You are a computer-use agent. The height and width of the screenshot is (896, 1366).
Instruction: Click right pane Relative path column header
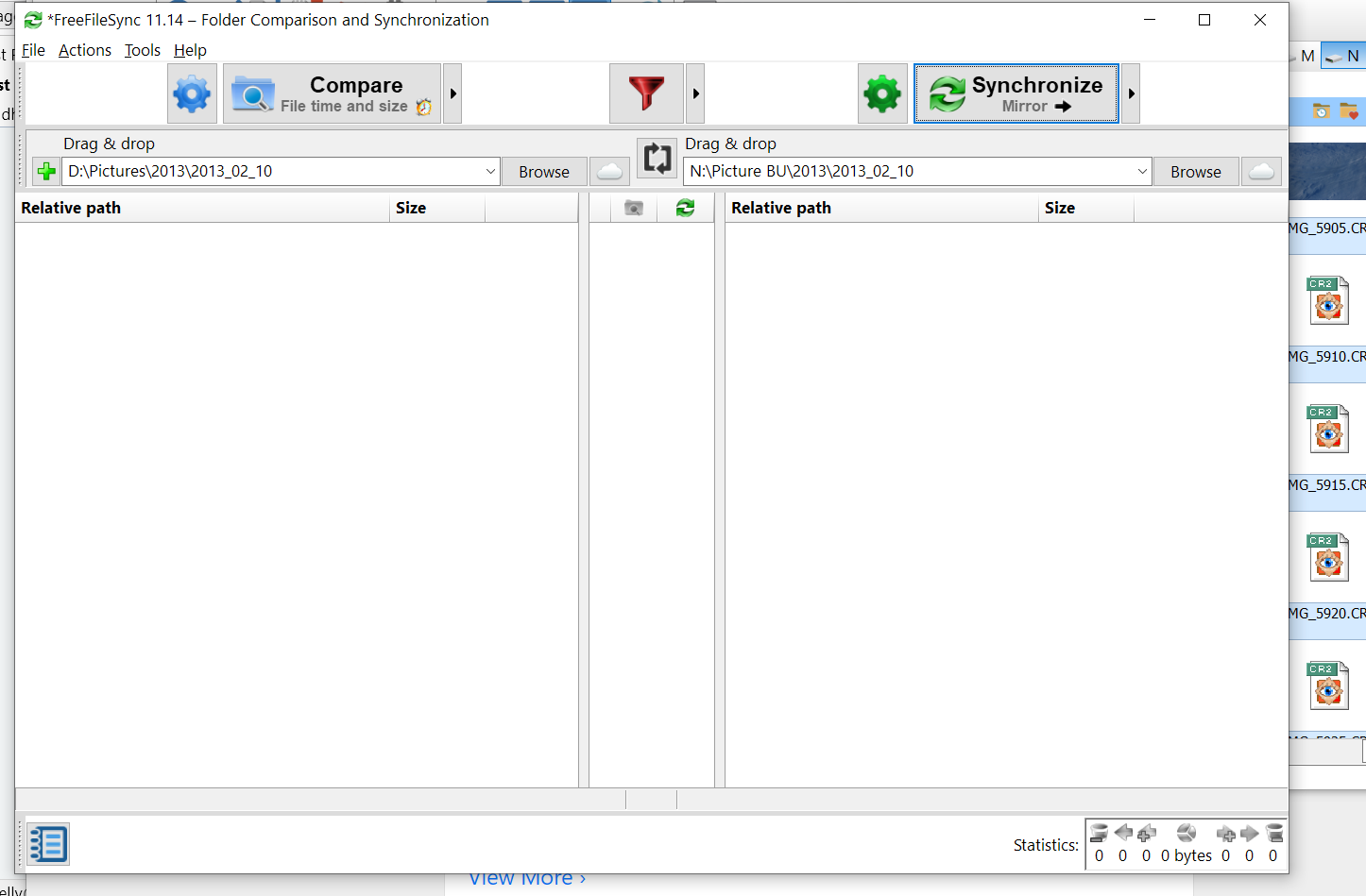[881, 208]
